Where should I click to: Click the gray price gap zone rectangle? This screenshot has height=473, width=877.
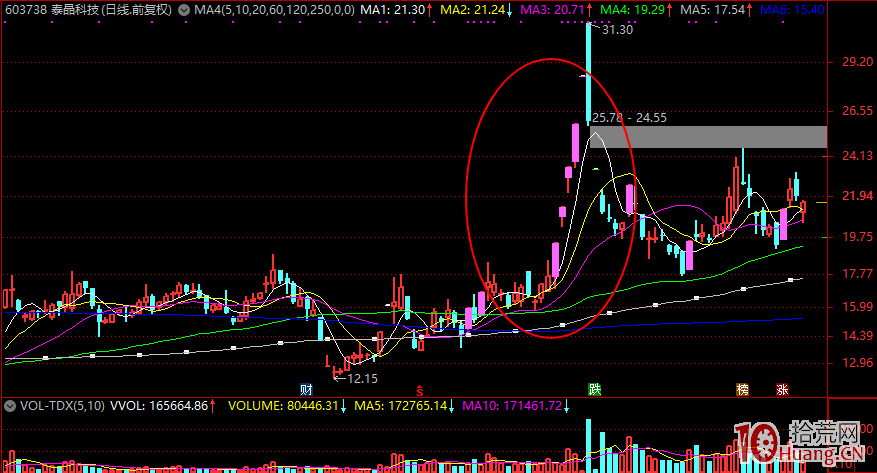708,137
